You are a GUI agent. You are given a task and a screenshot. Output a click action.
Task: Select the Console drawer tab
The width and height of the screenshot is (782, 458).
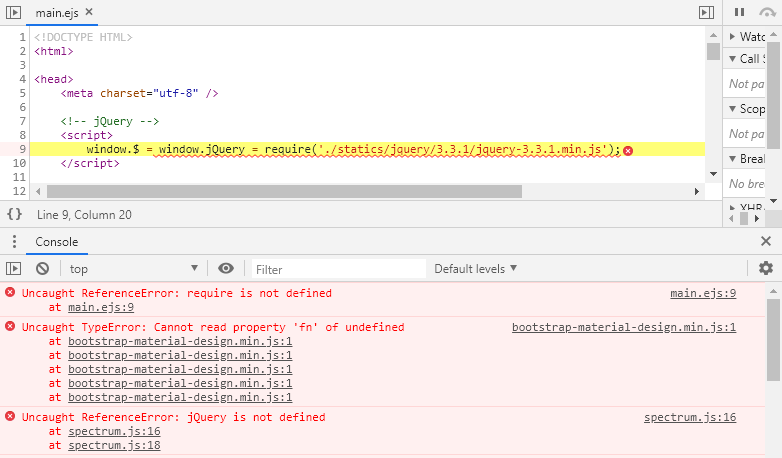[x=57, y=242]
